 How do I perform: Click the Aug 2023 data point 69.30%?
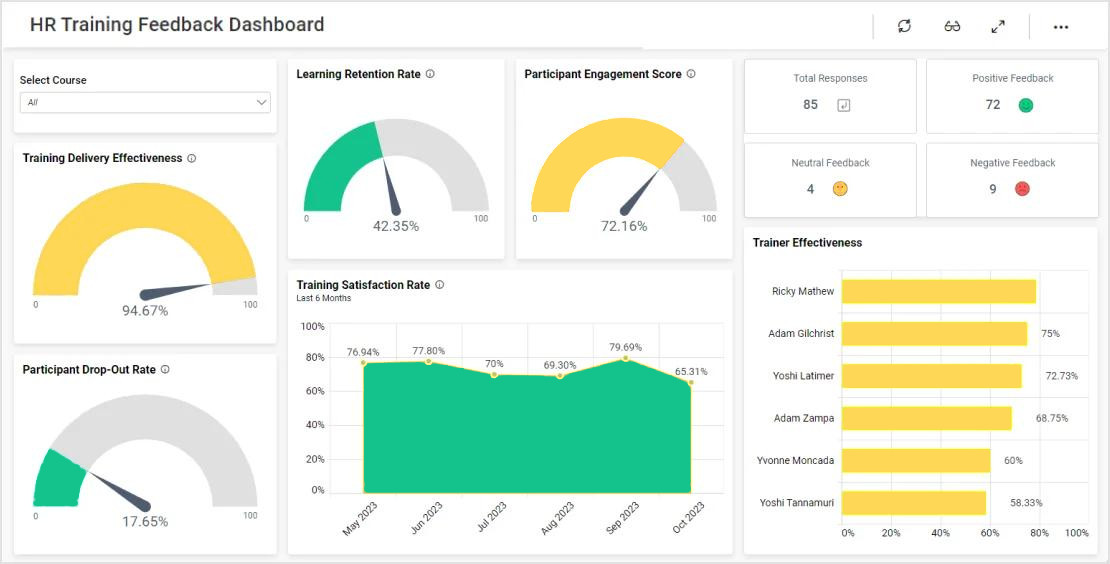[560, 376]
